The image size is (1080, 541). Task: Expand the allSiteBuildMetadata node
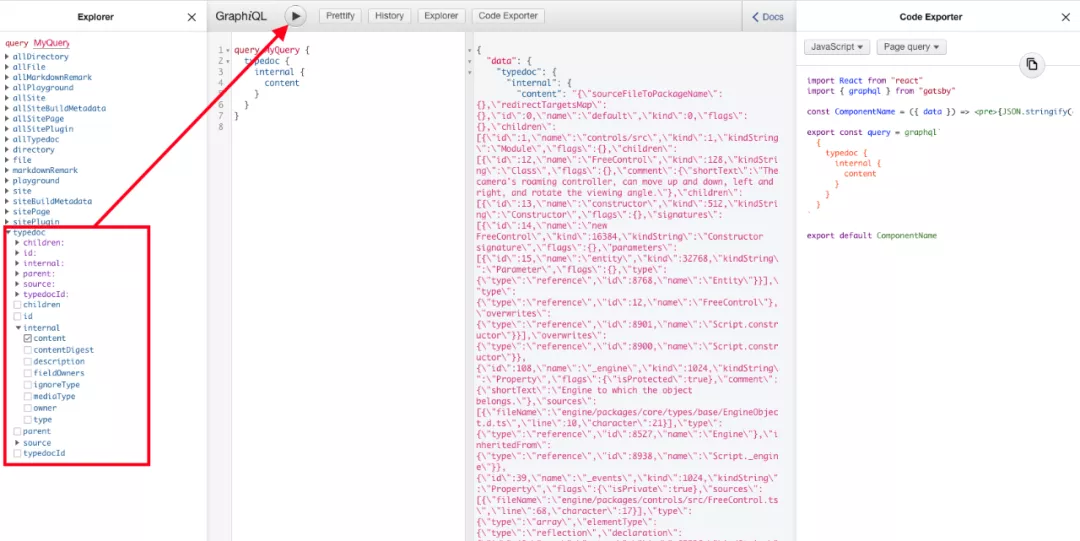[x=8, y=108]
